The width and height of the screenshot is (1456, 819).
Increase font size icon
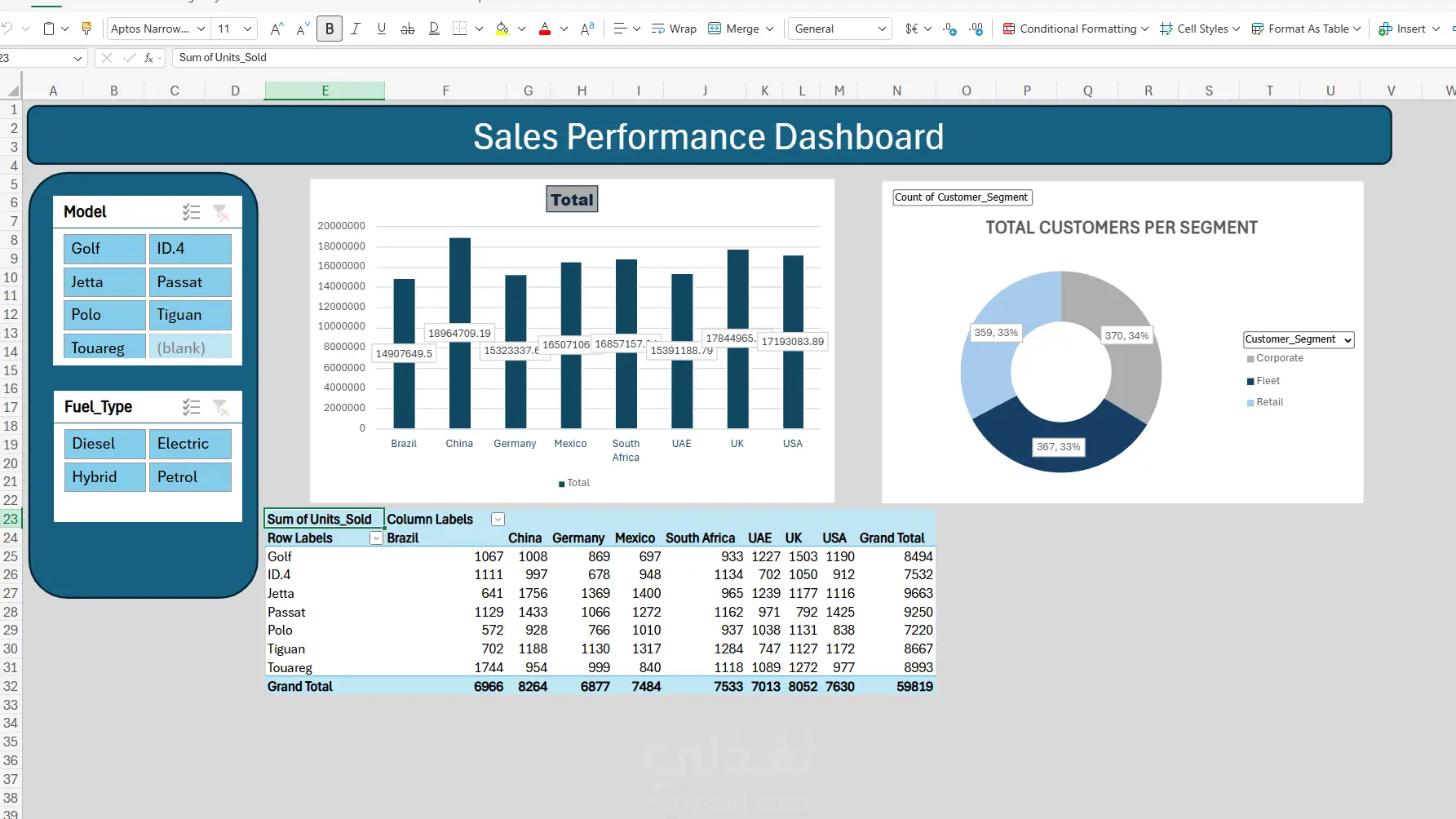point(277,29)
